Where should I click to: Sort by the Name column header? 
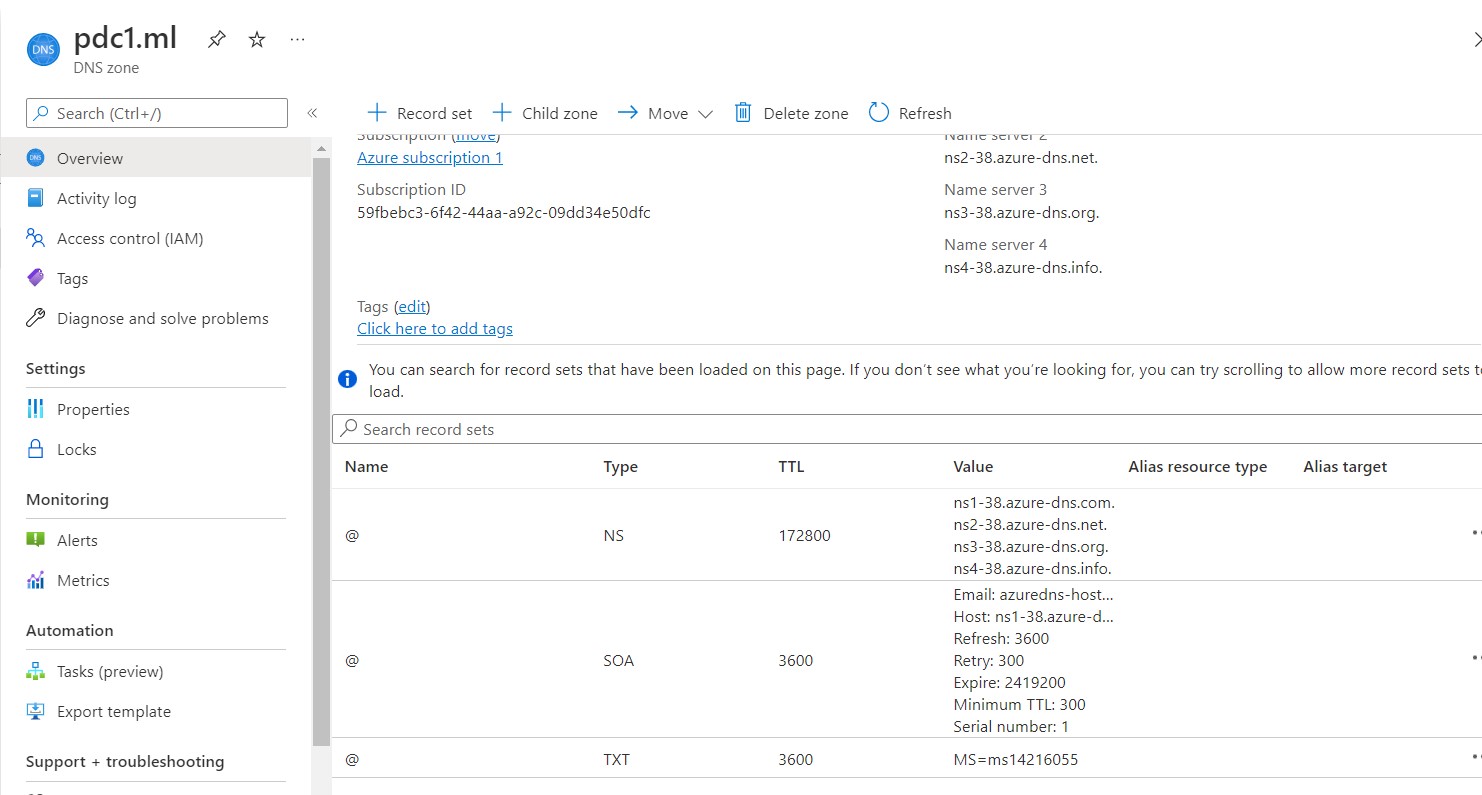click(366, 467)
